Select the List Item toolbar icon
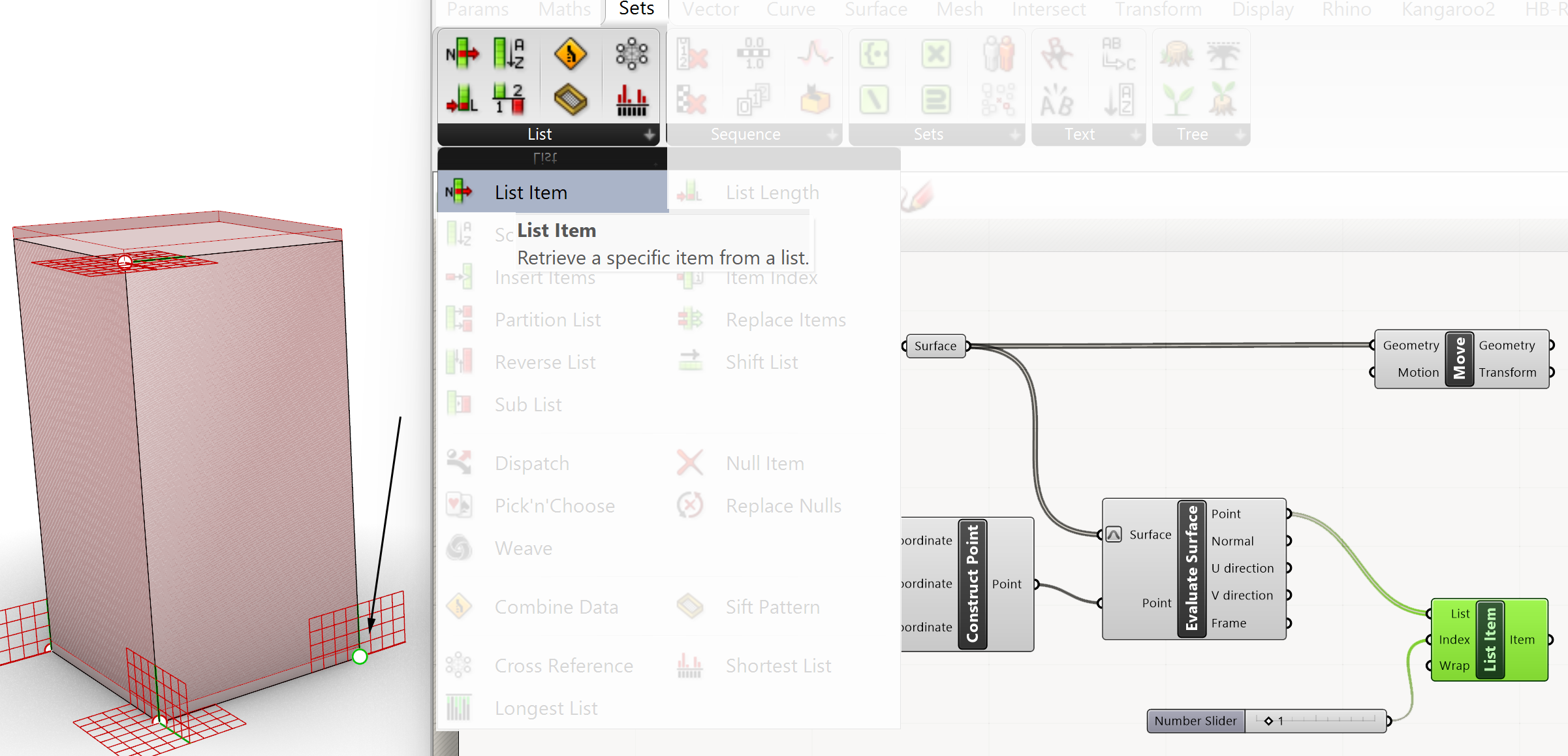This screenshot has width=1568, height=756. coord(462,54)
